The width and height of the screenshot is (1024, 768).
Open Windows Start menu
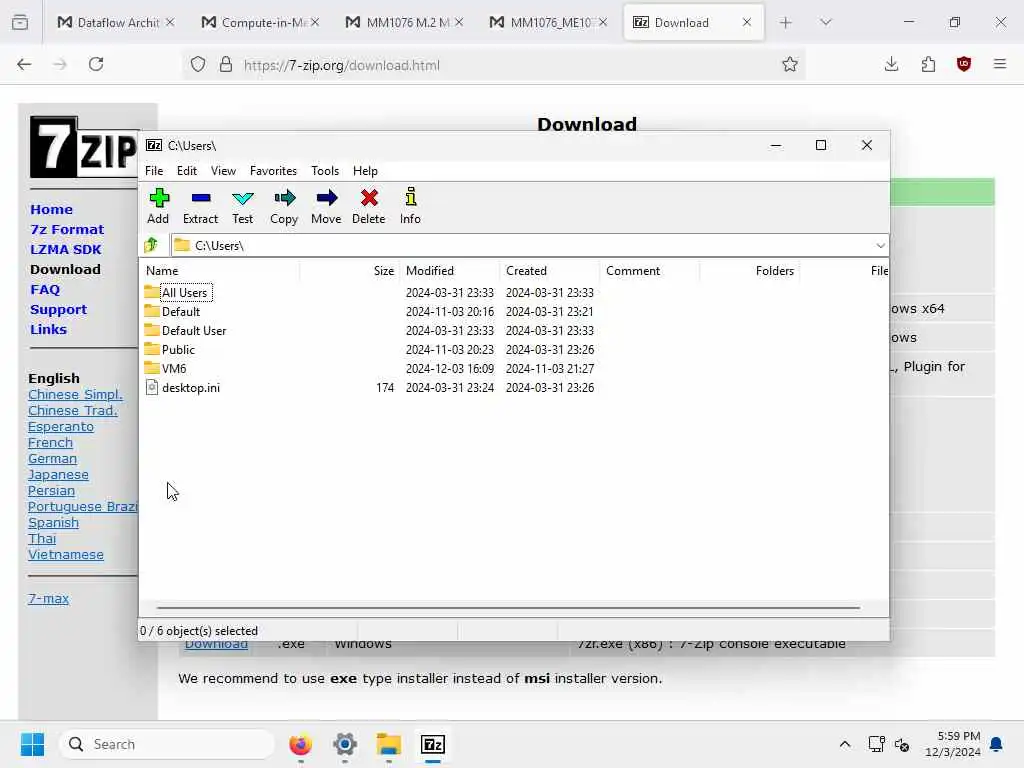(32, 744)
